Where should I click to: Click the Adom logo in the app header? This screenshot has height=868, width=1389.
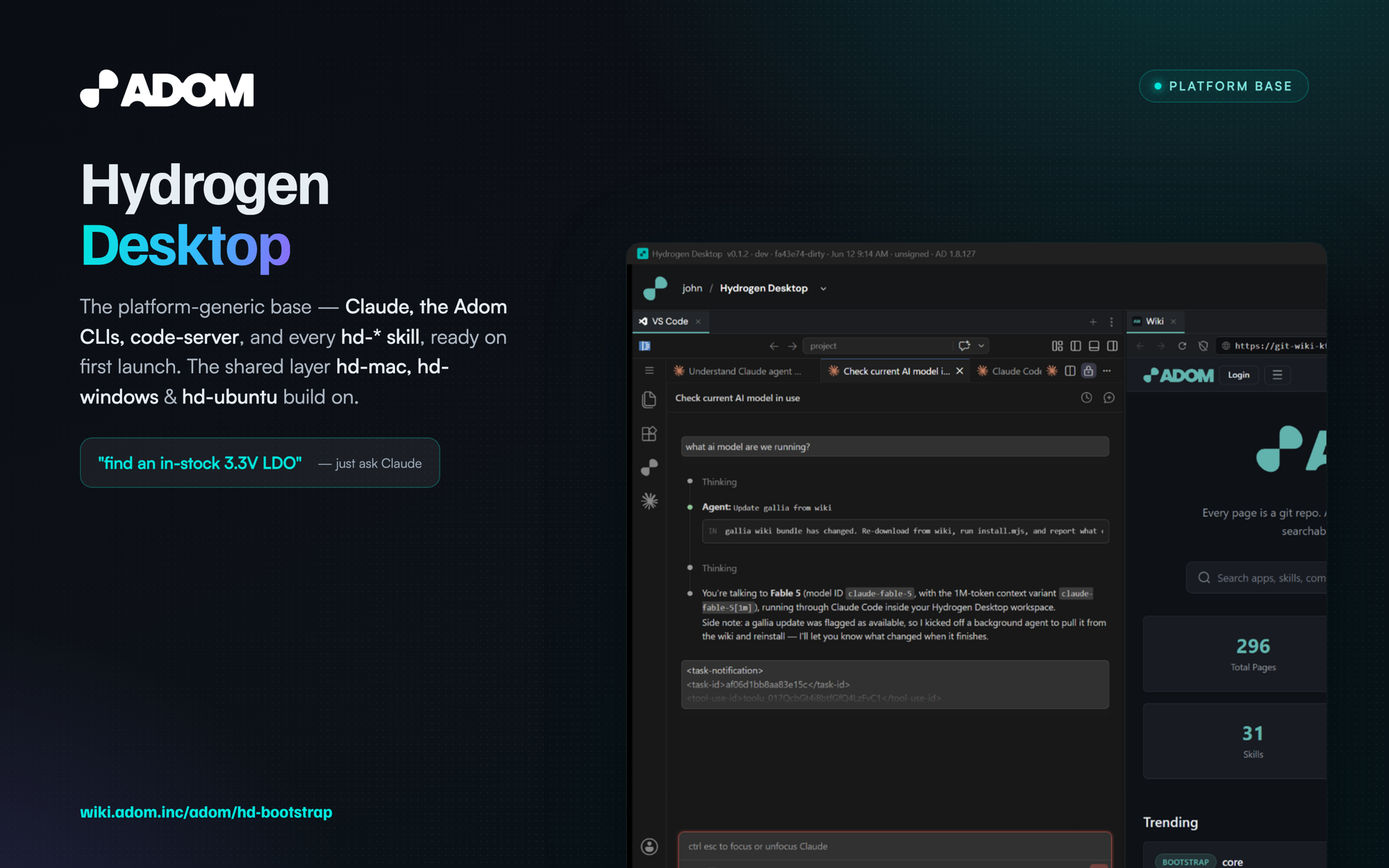[x=655, y=288]
